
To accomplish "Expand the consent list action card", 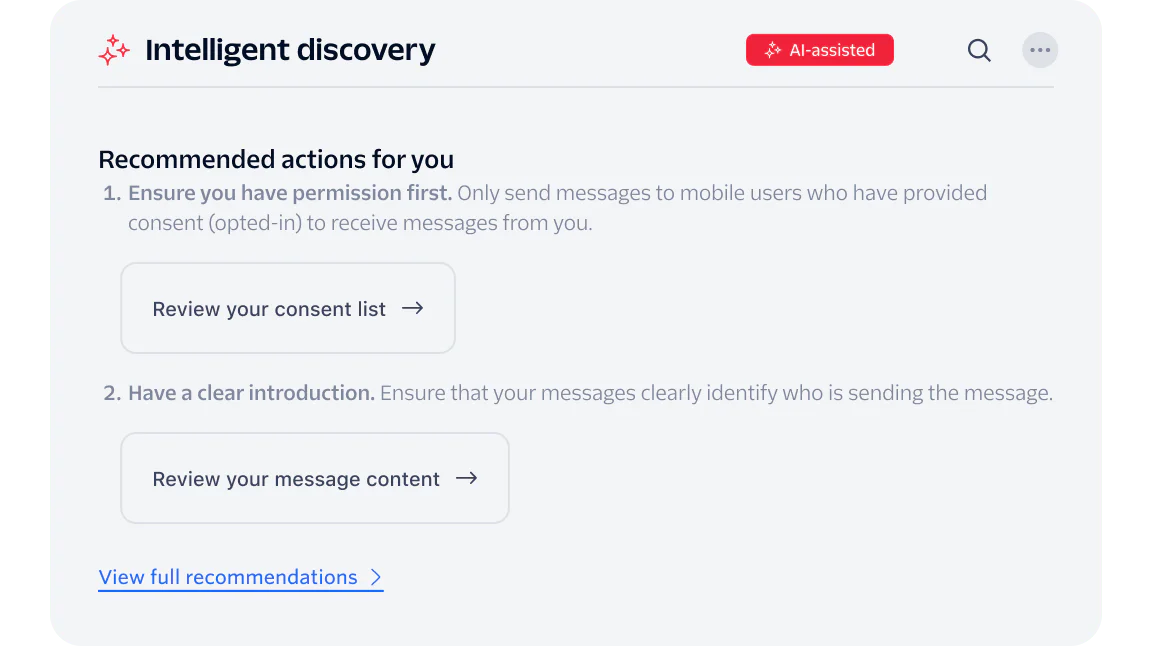I will tap(287, 308).
